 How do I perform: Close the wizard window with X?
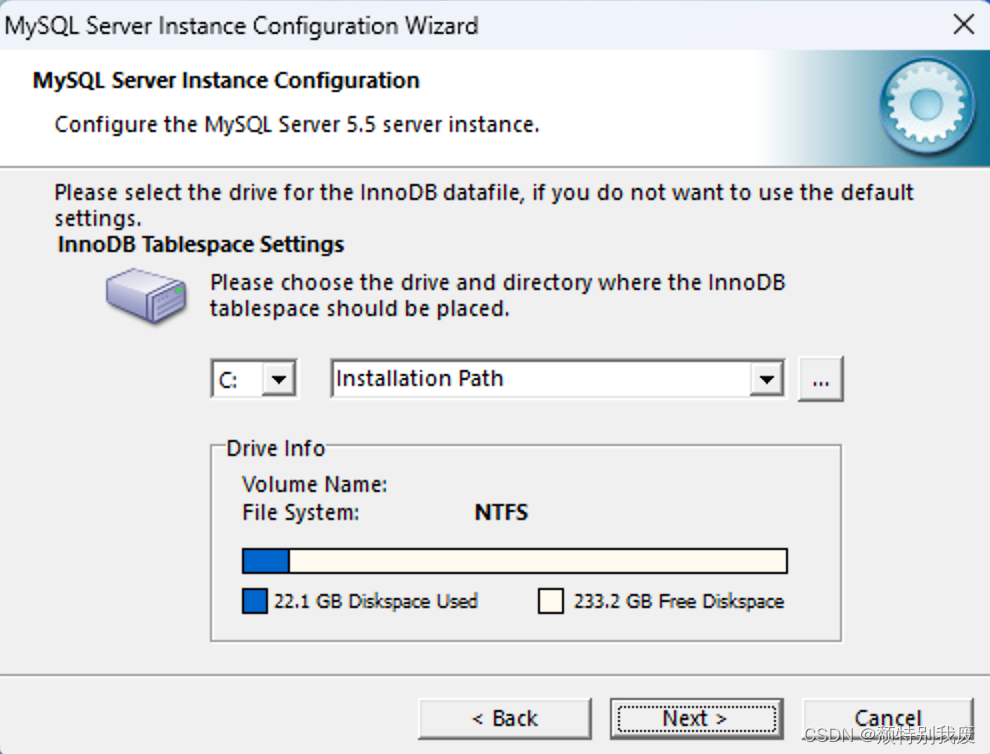pos(963,25)
